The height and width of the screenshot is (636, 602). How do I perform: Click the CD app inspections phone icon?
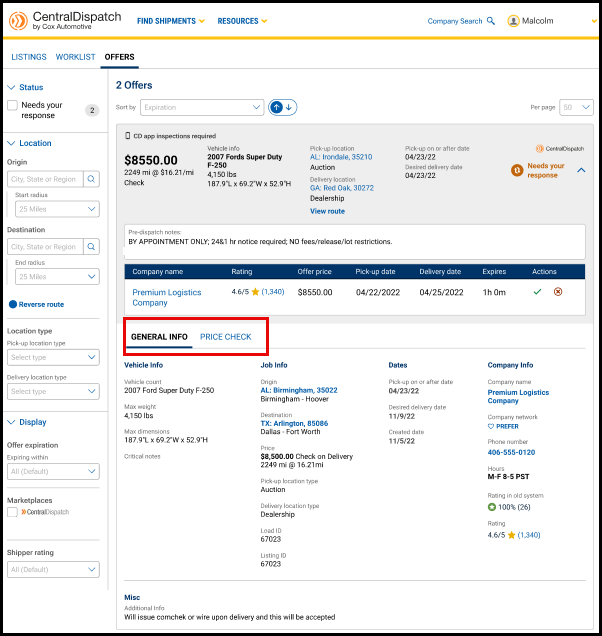click(x=128, y=136)
